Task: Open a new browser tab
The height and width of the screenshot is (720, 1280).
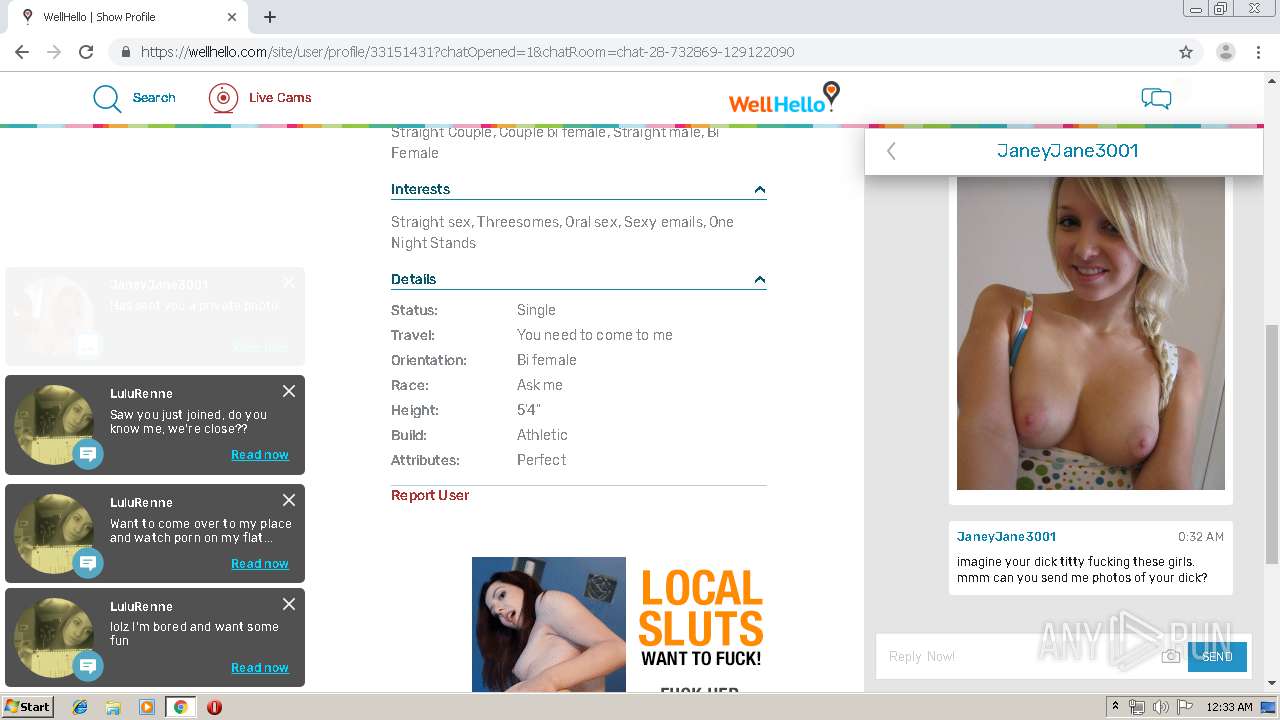Action: [270, 17]
